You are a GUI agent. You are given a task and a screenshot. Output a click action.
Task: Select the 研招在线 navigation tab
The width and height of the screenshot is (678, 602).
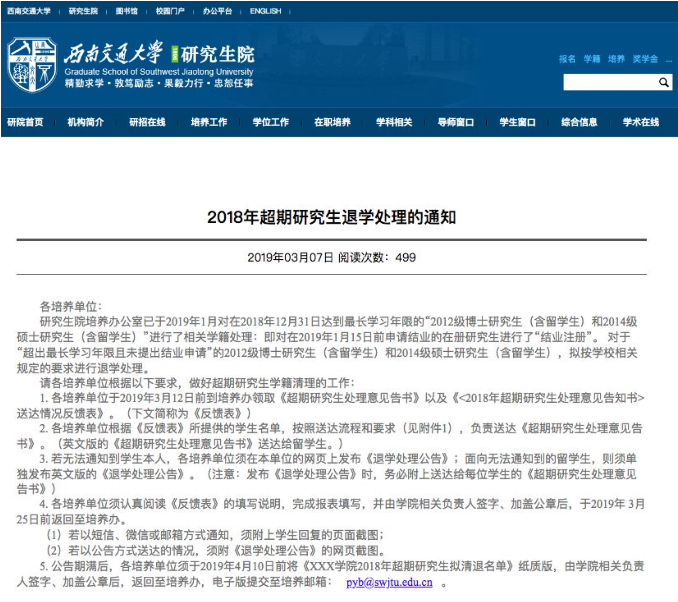pos(147,122)
